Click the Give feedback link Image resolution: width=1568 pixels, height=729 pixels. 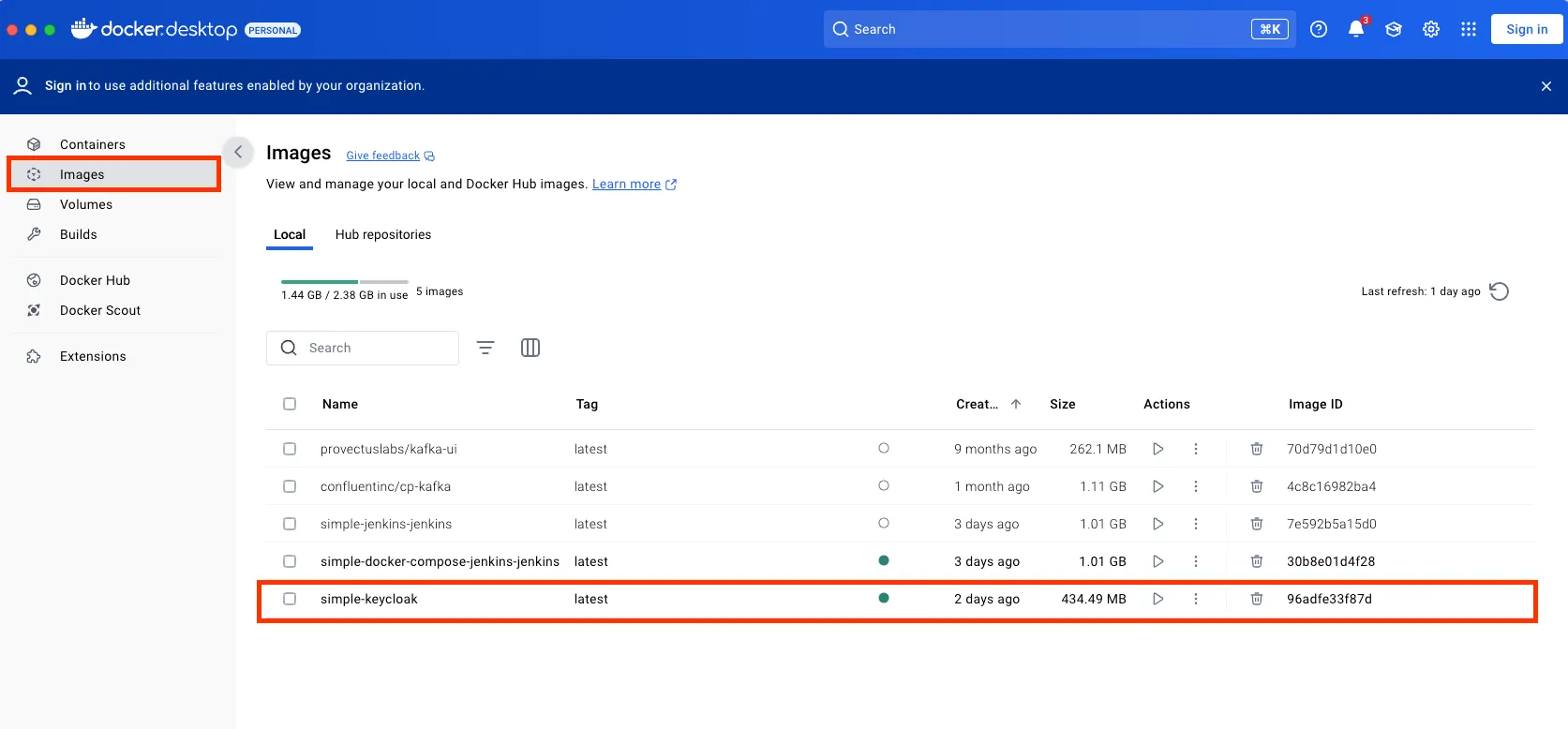point(390,156)
